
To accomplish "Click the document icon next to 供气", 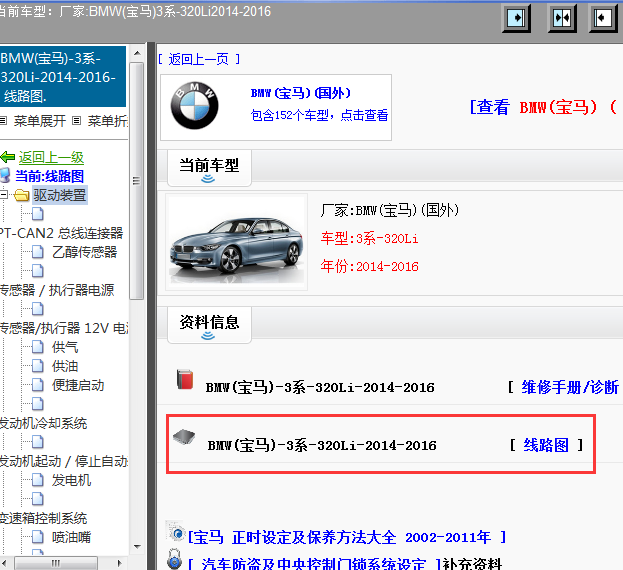I will [38, 347].
